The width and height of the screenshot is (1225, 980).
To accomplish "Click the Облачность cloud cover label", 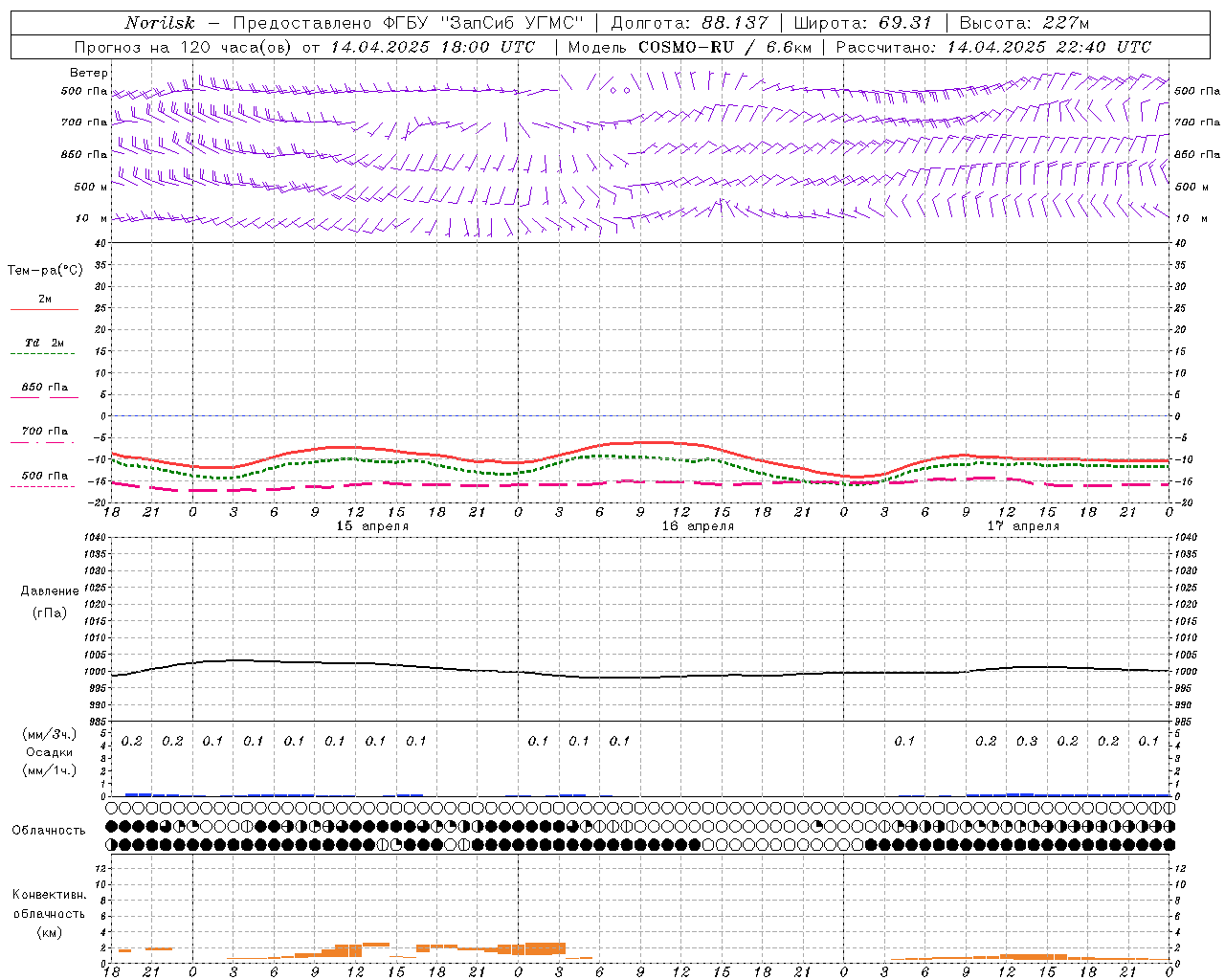I will tap(49, 830).
